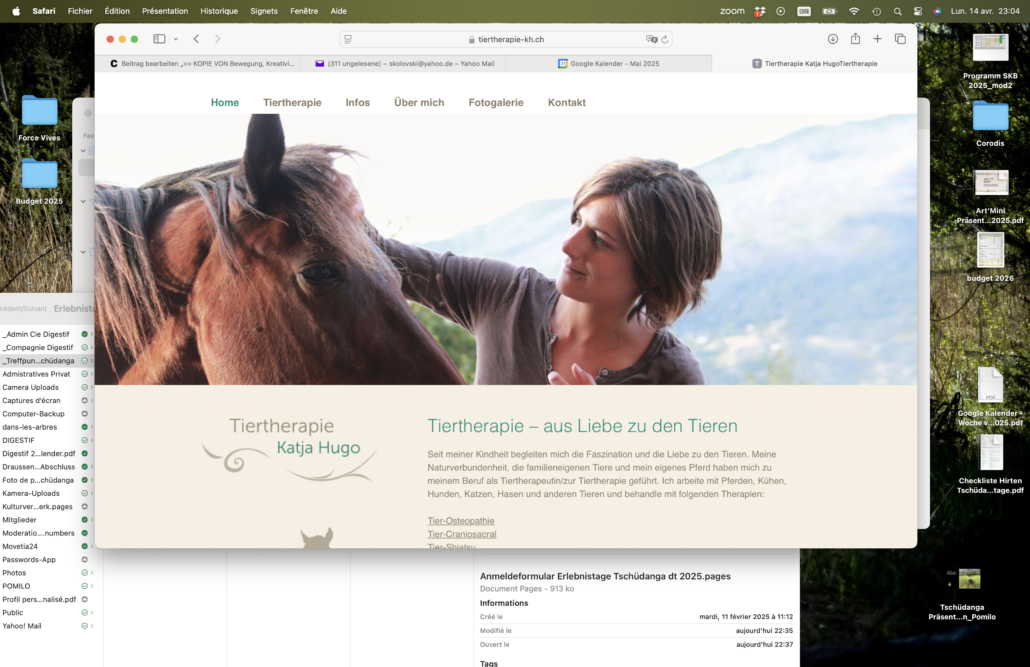
Task: Open the Dropbox menu bar icon
Action: coord(760,11)
